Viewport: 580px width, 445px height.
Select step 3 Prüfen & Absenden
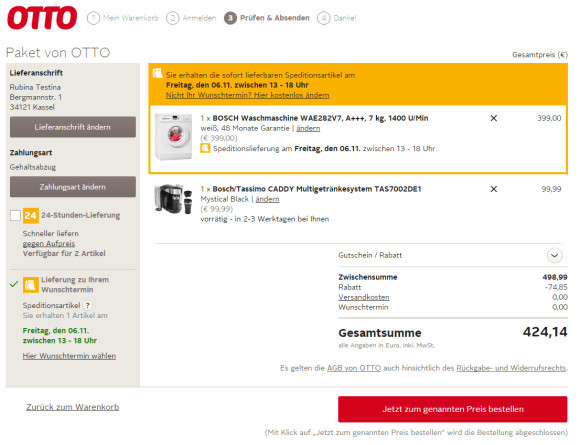(x=267, y=18)
